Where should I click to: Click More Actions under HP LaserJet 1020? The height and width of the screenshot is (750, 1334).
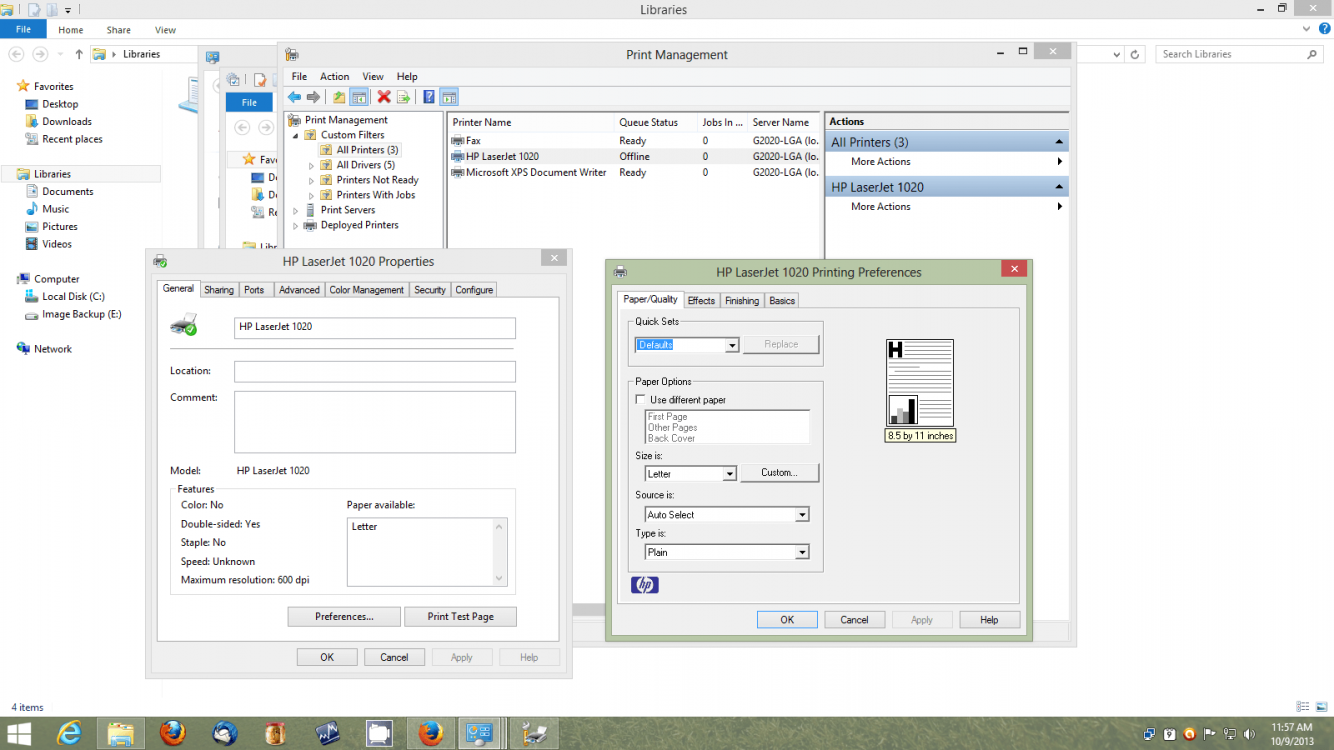click(880, 207)
